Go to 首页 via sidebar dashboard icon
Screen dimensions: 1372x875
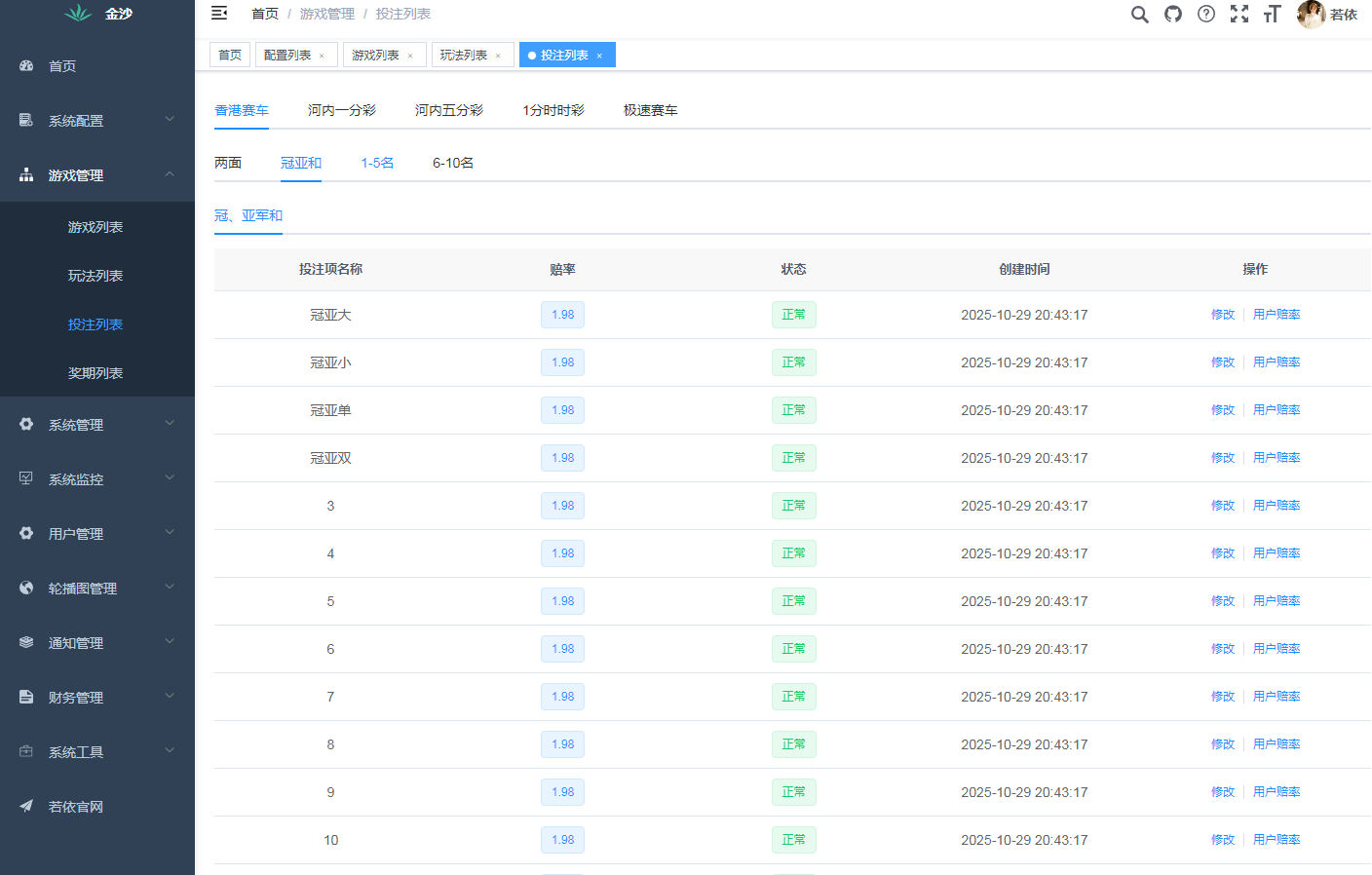[27, 66]
